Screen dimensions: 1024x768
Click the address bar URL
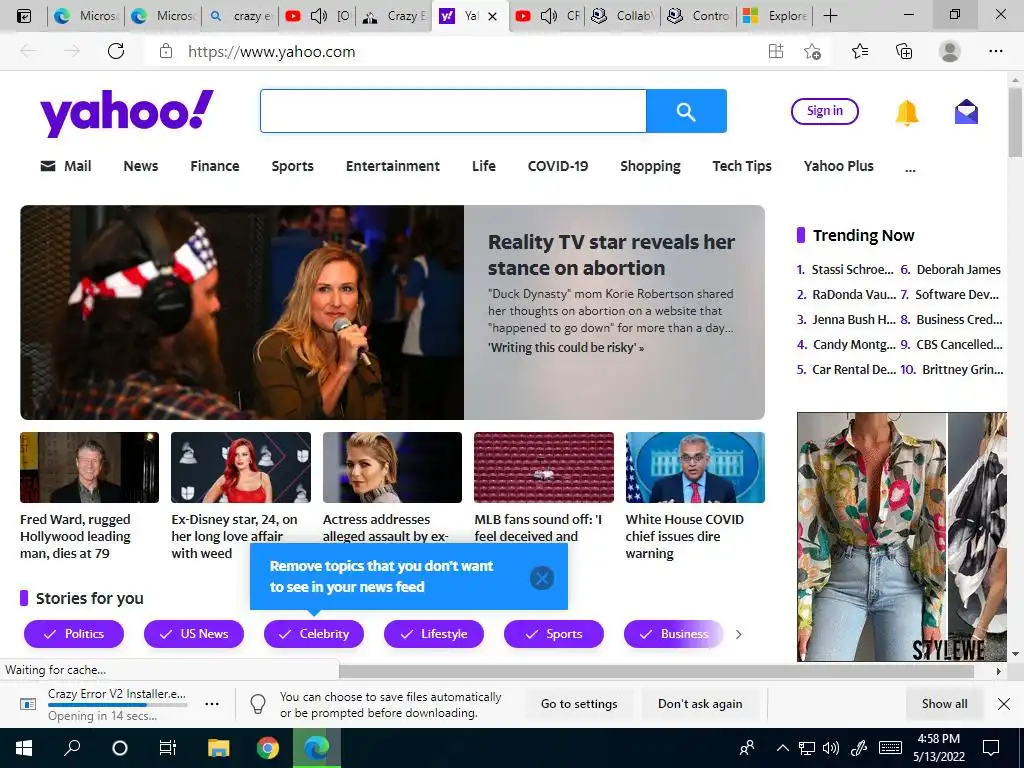point(272,52)
